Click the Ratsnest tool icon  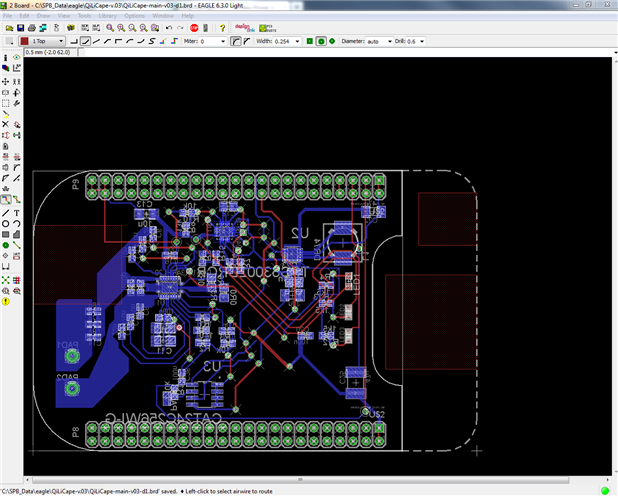(x=6, y=279)
